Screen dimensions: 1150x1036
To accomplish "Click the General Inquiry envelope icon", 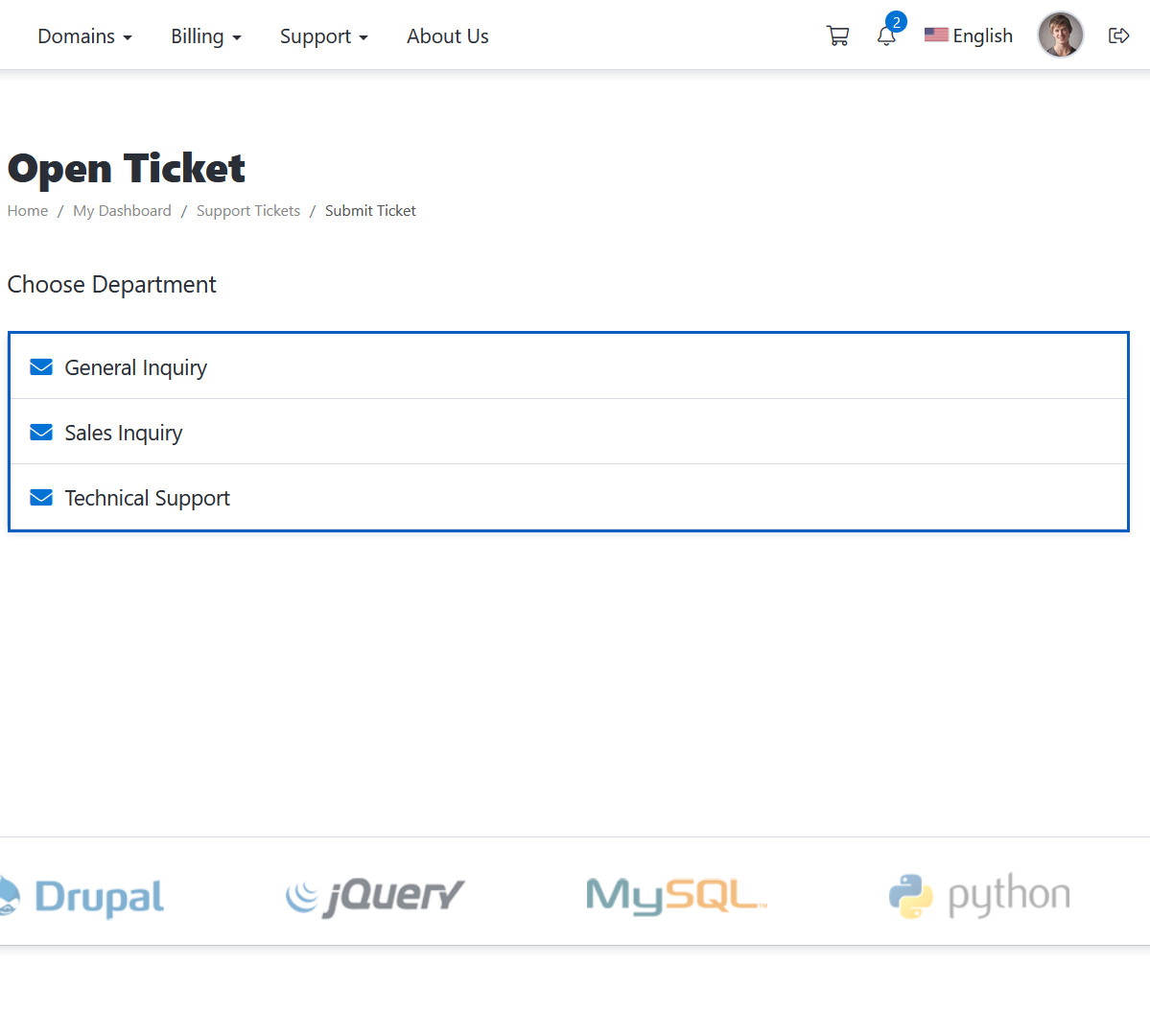I will click(x=41, y=367).
